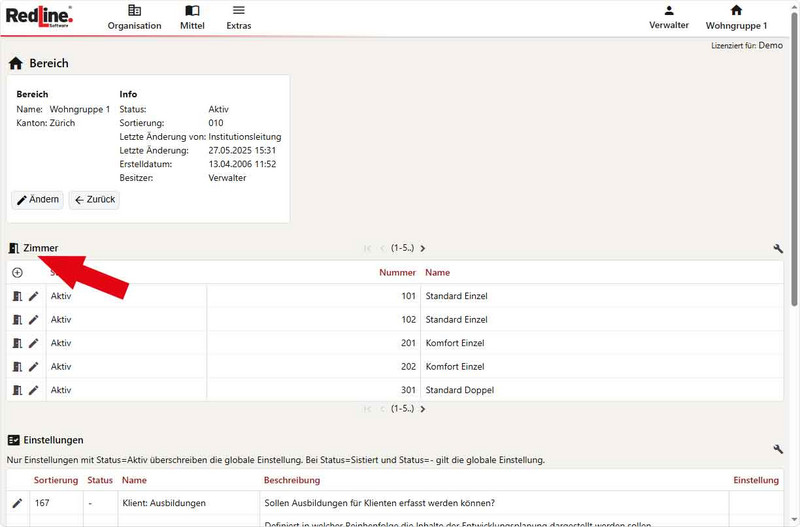The width and height of the screenshot is (800, 527).
Task: Open room 101 door icon
Action: (17, 296)
